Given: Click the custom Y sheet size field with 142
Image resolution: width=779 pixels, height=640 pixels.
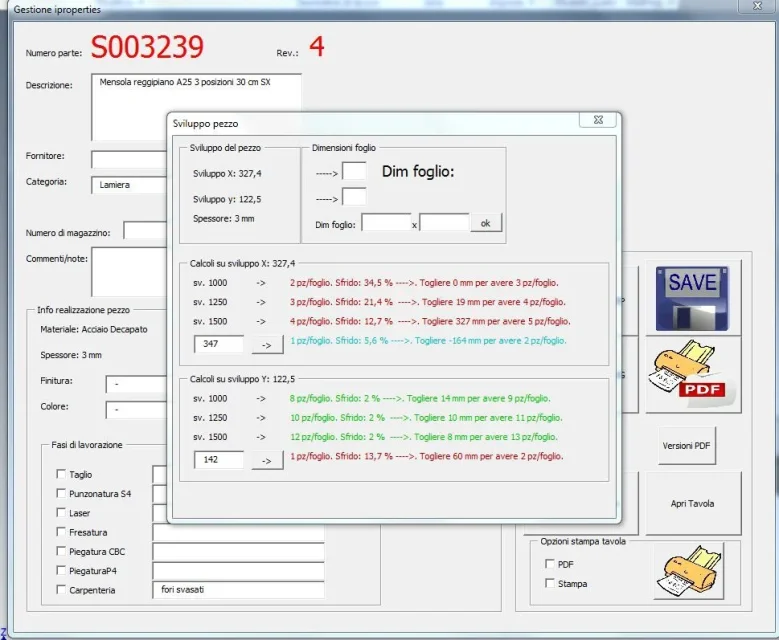Looking at the screenshot, I should pyautogui.click(x=219, y=460).
